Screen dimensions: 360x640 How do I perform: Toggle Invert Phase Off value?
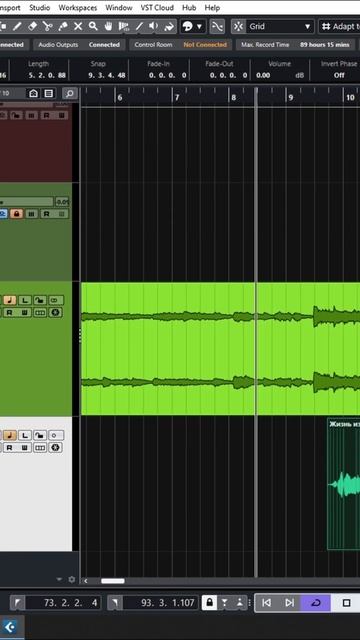tap(339, 75)
